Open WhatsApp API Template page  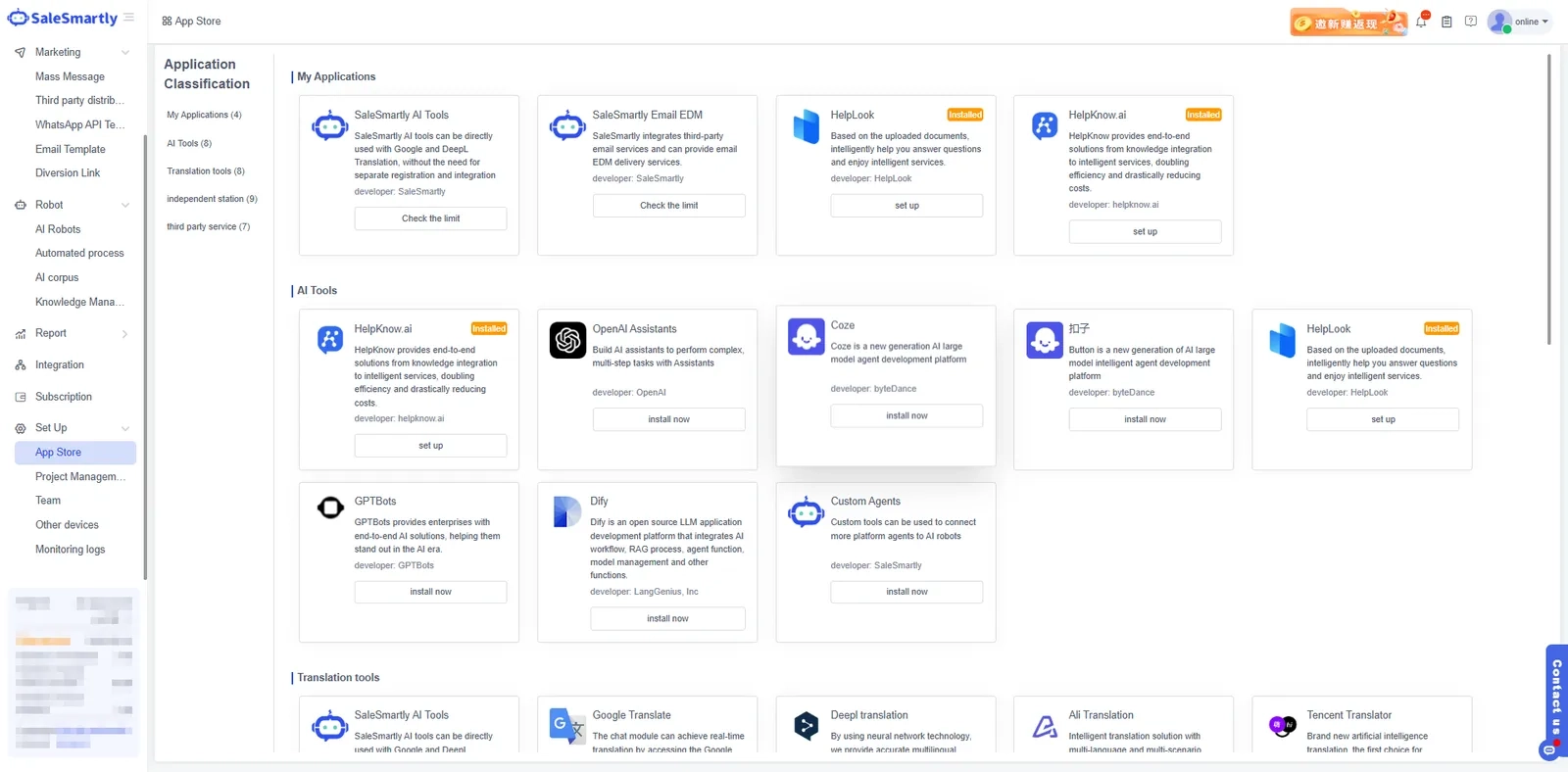click(x=80, y=124)
